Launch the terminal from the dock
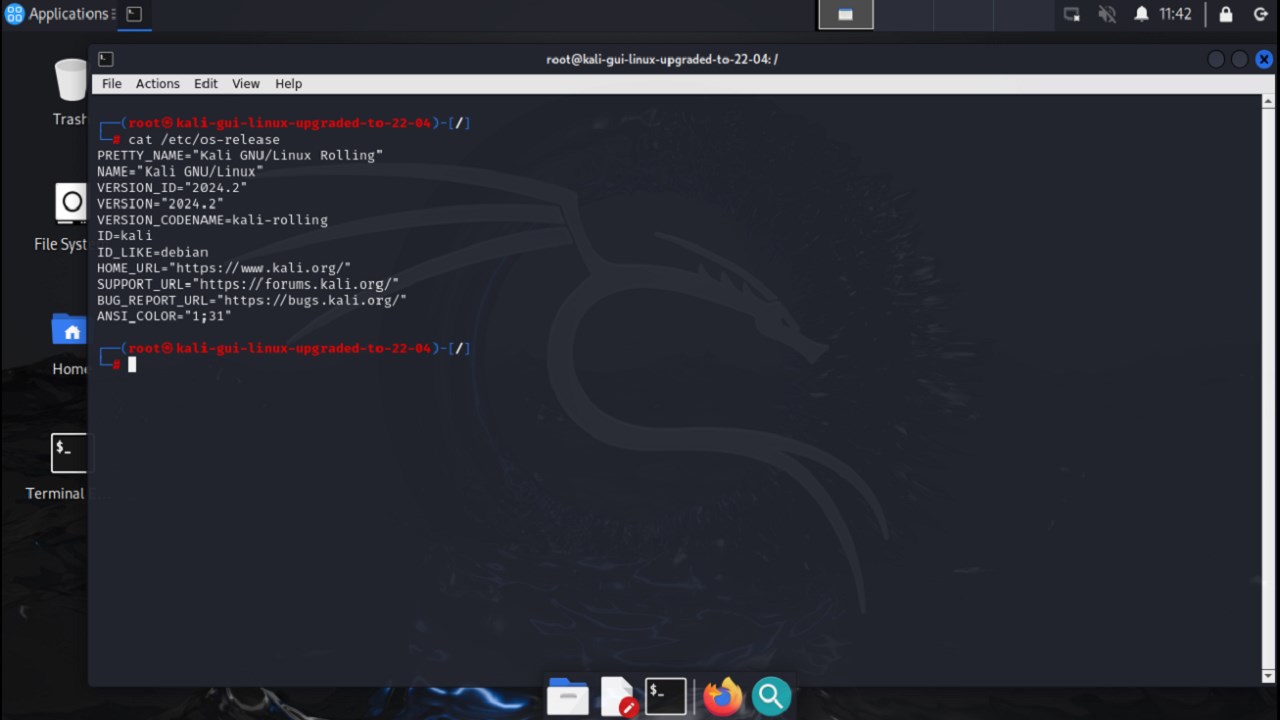 click(666, 696)
